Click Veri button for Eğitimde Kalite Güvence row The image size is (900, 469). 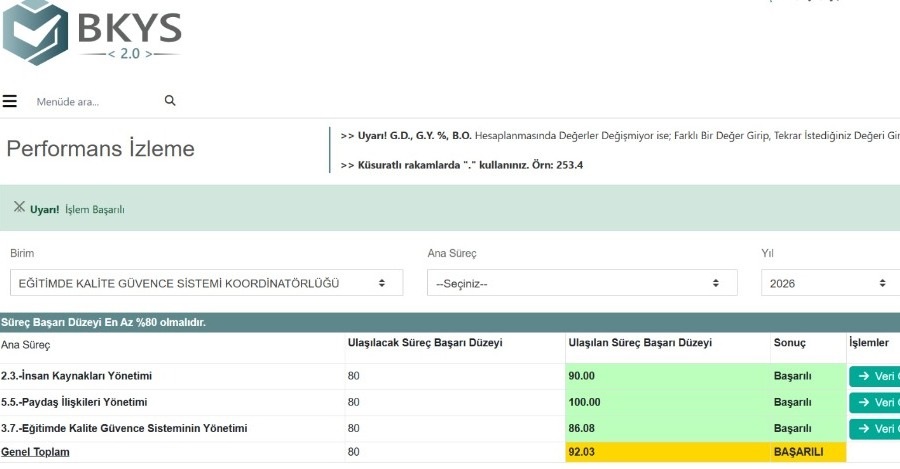(874, 428)
